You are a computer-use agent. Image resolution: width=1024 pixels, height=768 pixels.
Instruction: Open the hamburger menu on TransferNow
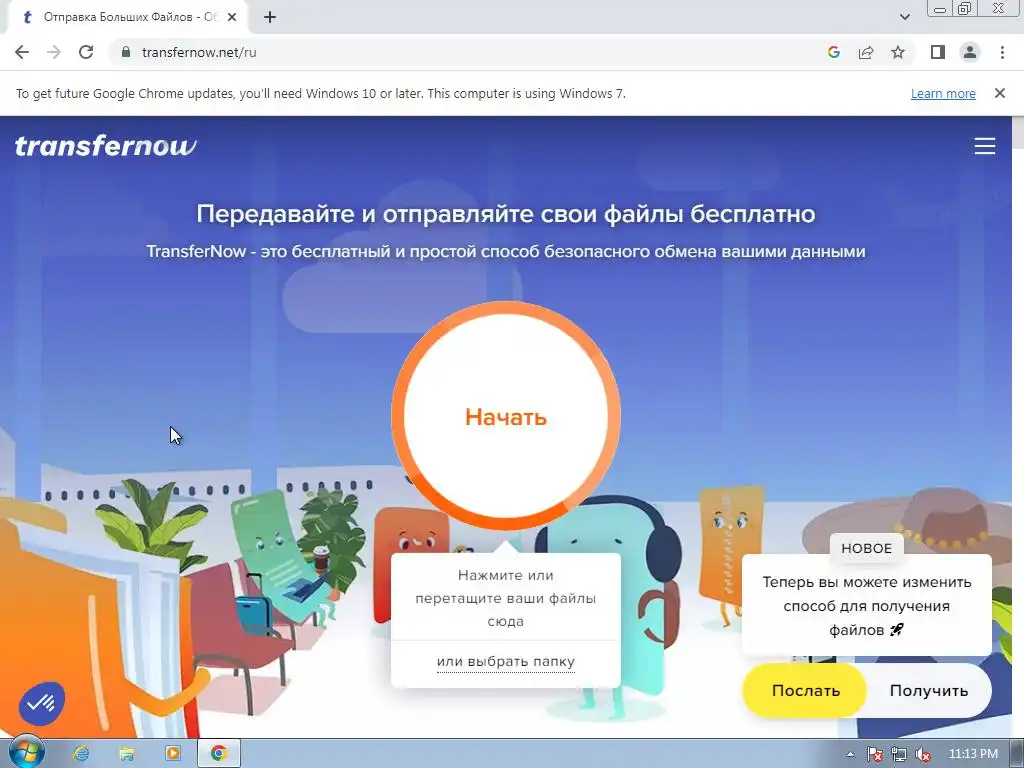click(985, 146)
